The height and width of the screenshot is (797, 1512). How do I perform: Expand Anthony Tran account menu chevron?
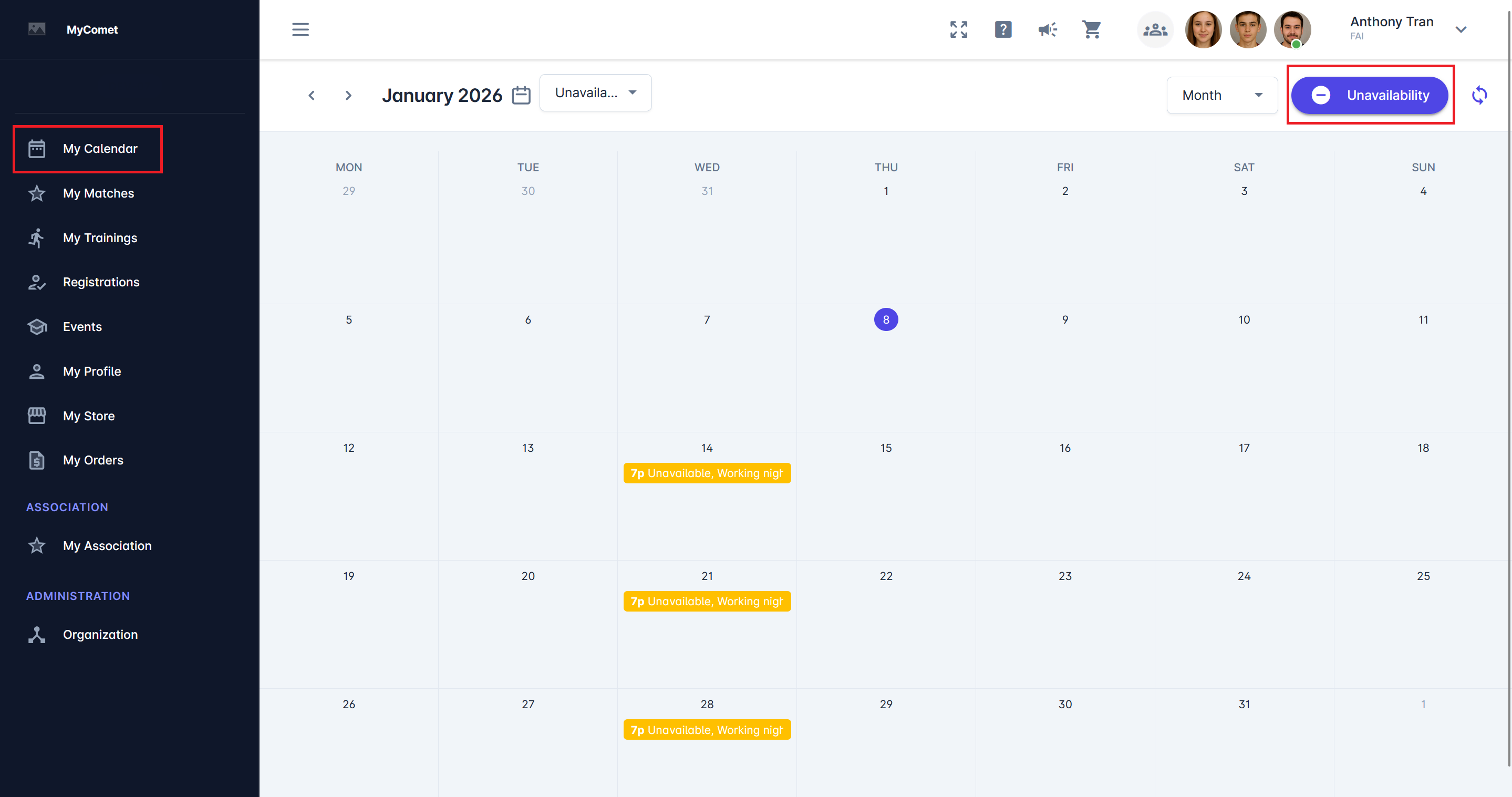click(1461, 29)
